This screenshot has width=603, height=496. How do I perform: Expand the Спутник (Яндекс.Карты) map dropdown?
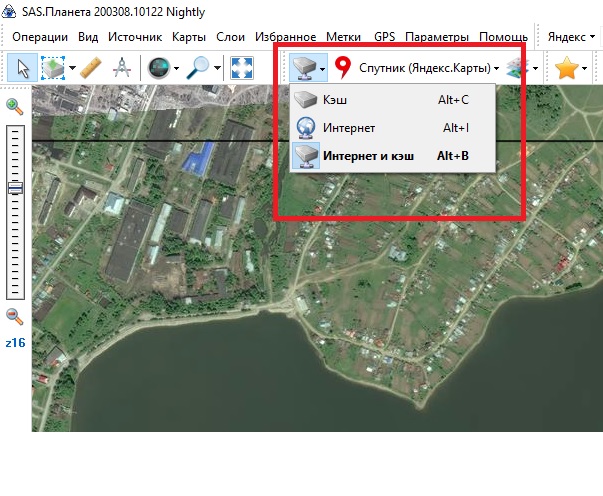coord(429,68)
